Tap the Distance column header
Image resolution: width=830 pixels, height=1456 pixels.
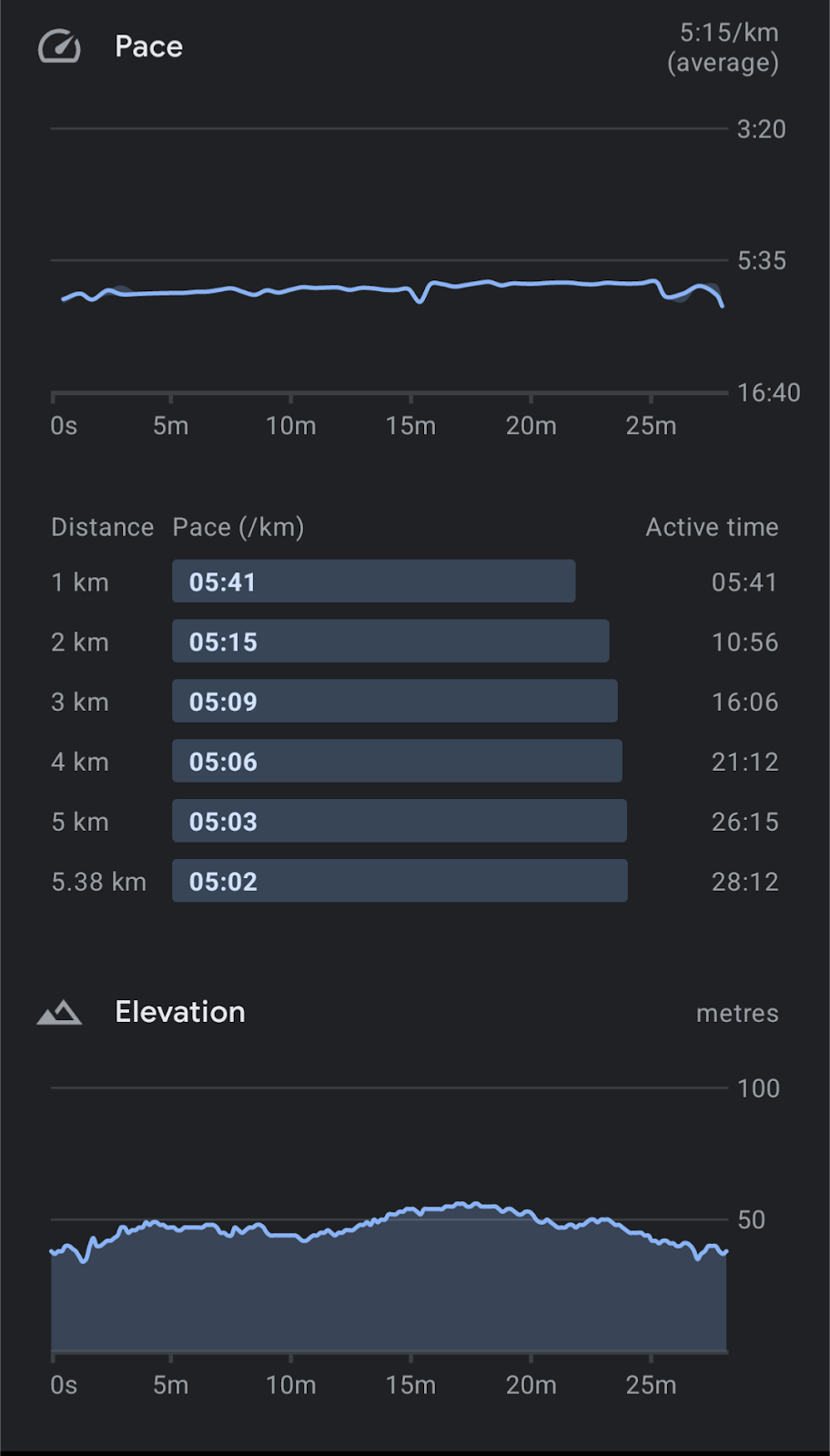coord(102,527)
